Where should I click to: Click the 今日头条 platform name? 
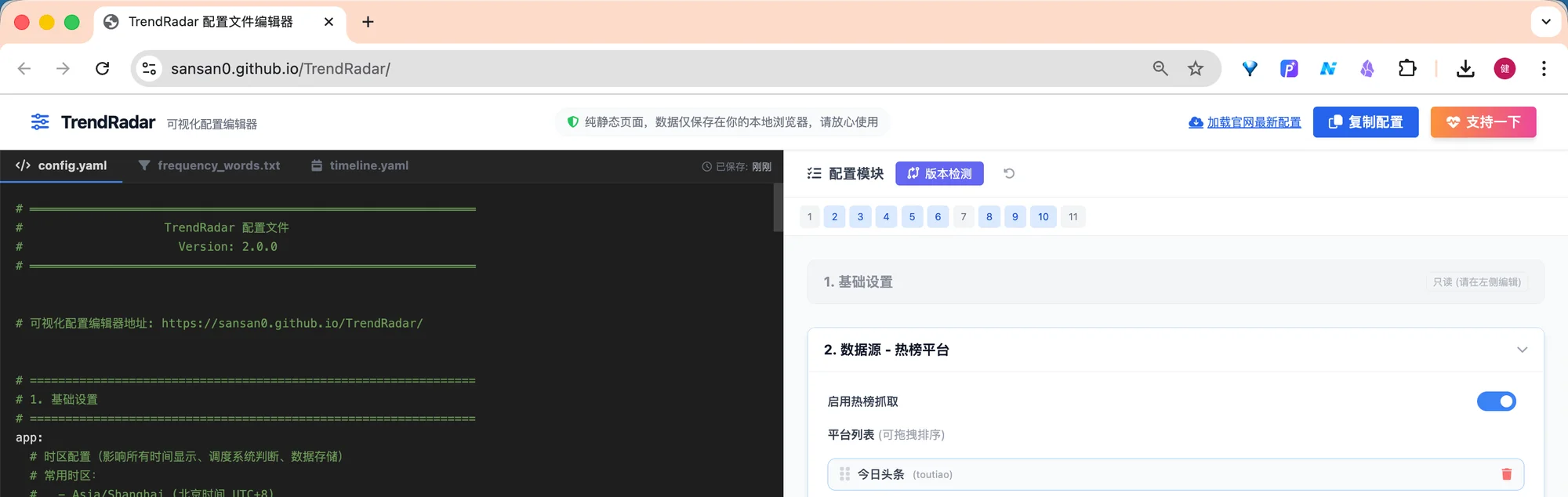click(880, 474)
